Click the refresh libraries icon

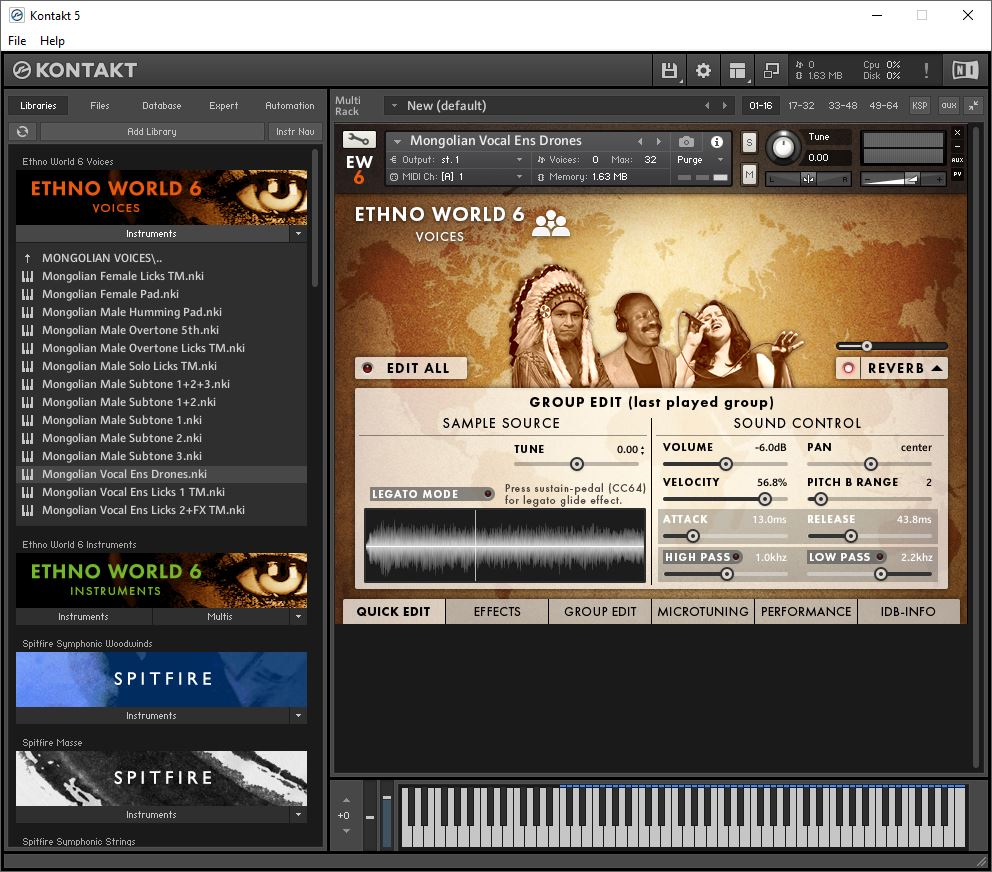[x=23, y=131]
